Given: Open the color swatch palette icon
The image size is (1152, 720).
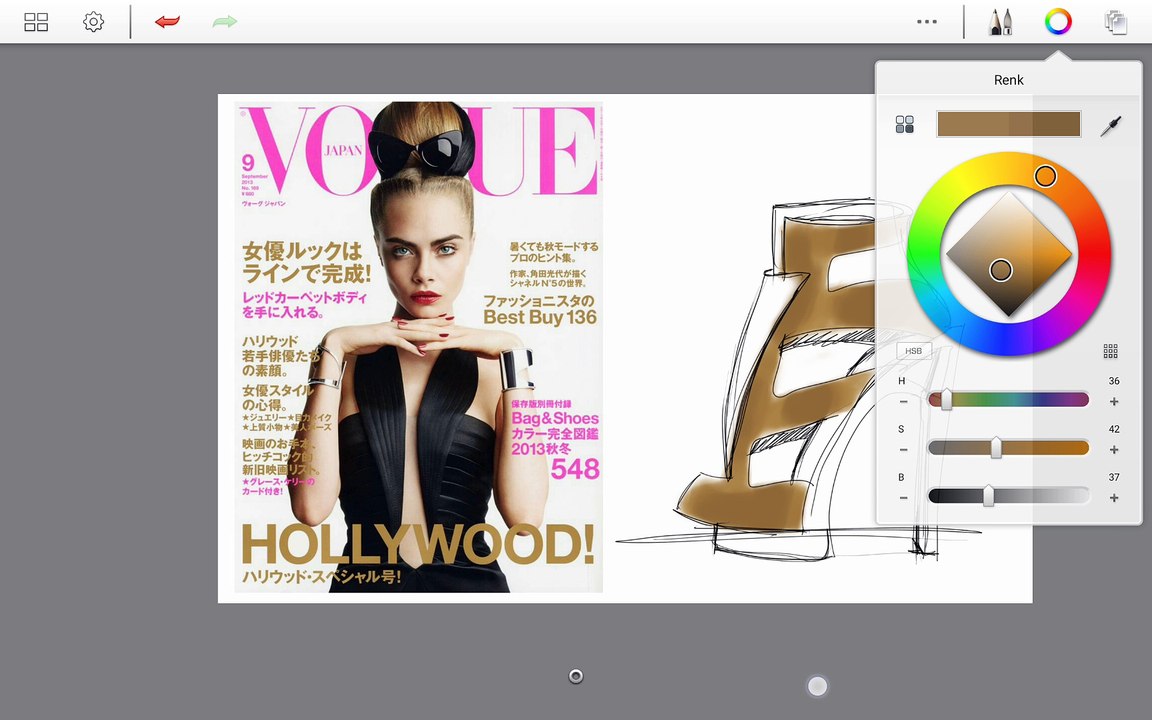Looking at the screenshot, I should [x=905, y=124].
